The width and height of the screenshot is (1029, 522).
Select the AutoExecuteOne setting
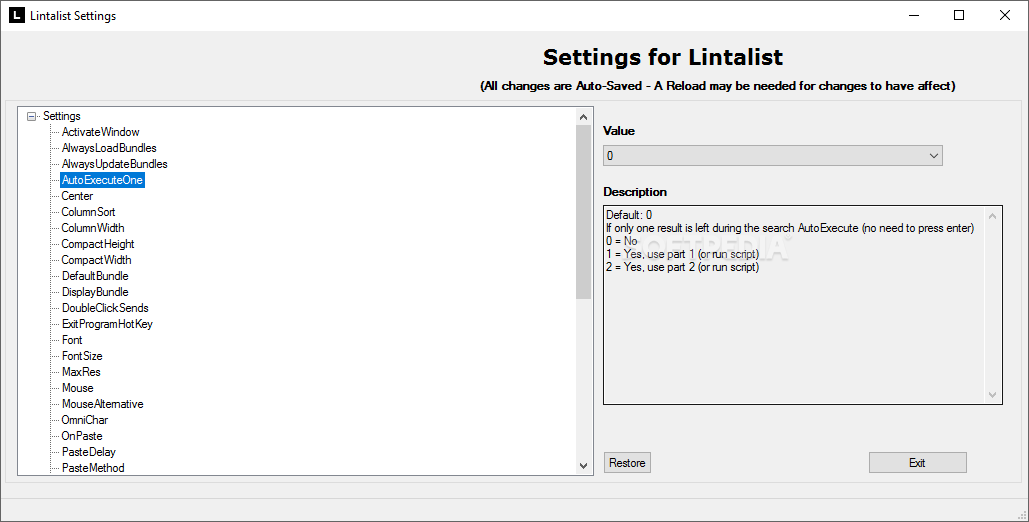point(102,180)
